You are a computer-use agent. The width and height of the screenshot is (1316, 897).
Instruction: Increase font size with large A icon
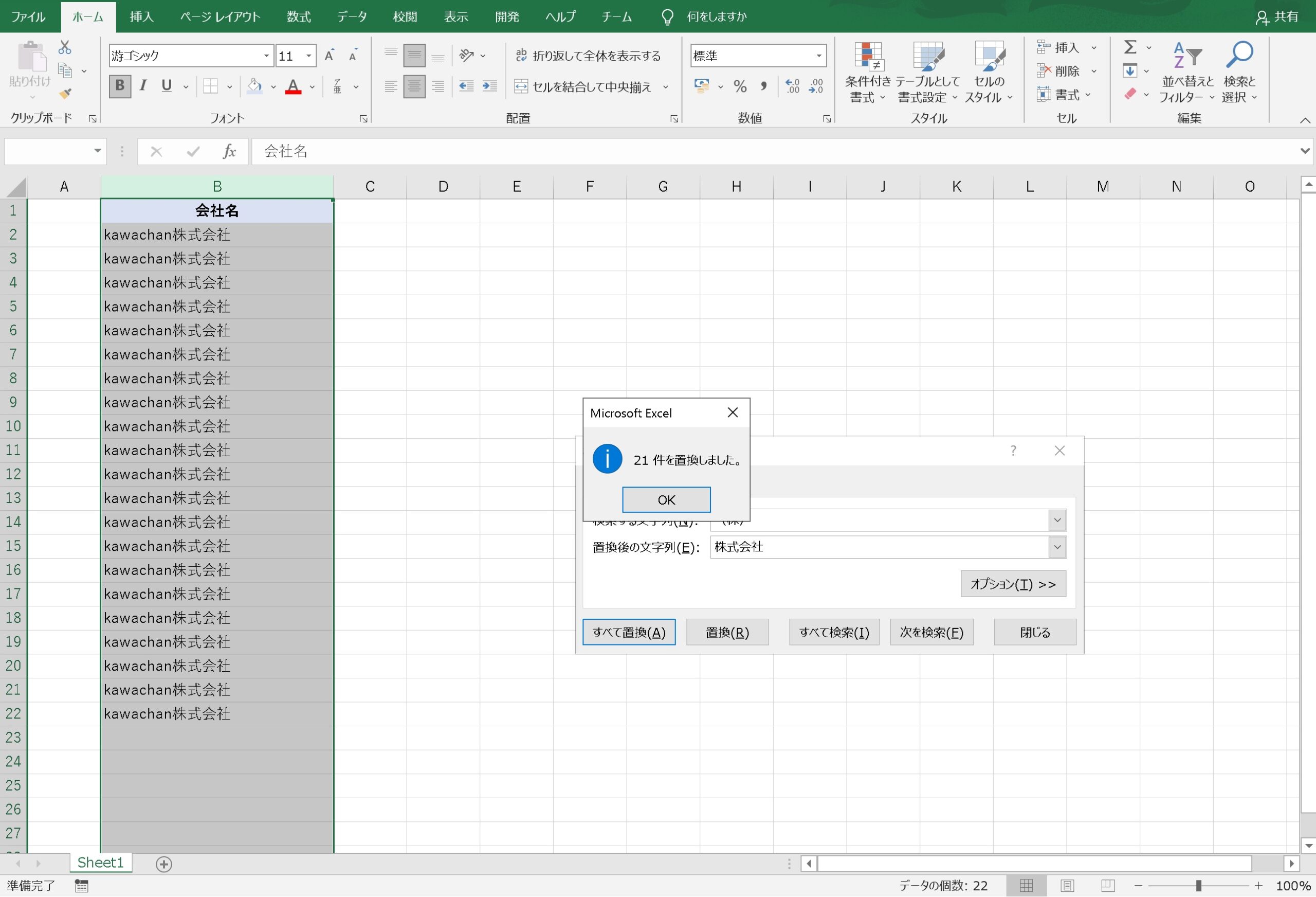pos(329,56)
